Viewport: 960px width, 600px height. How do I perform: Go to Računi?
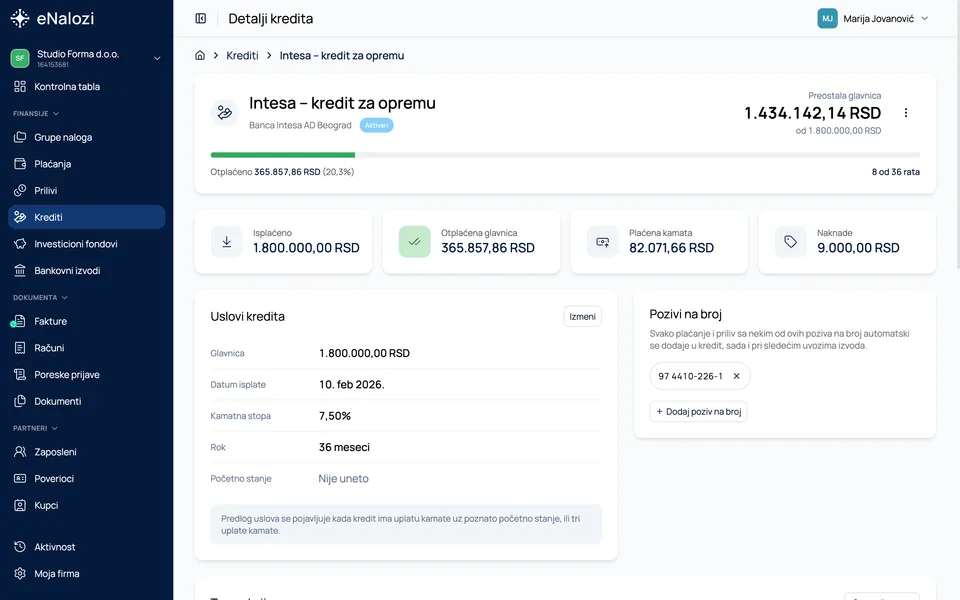click(86, 348)
